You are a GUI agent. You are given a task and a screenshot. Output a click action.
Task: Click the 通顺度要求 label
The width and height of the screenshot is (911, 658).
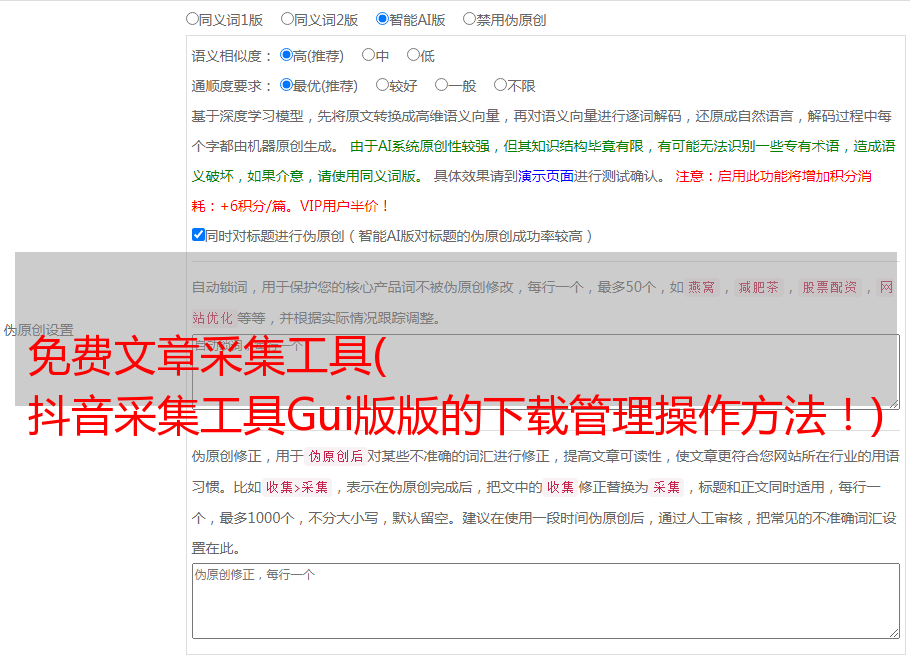tap(232, 86)
